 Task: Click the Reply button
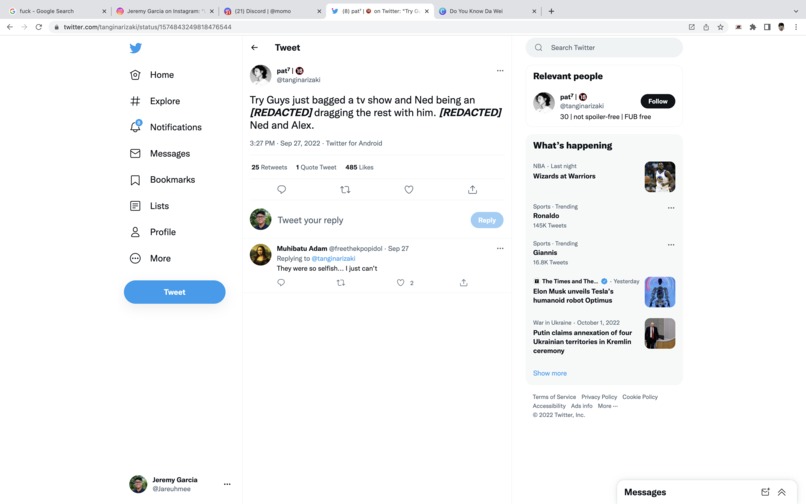(x=487, y=220)
